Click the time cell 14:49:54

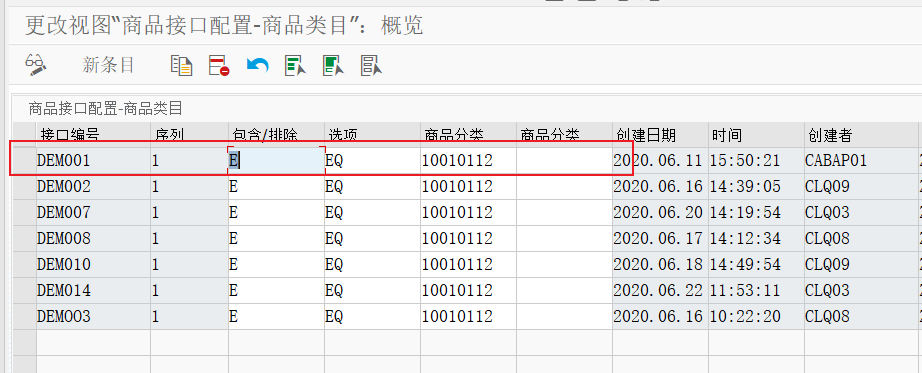pos(756,264)
